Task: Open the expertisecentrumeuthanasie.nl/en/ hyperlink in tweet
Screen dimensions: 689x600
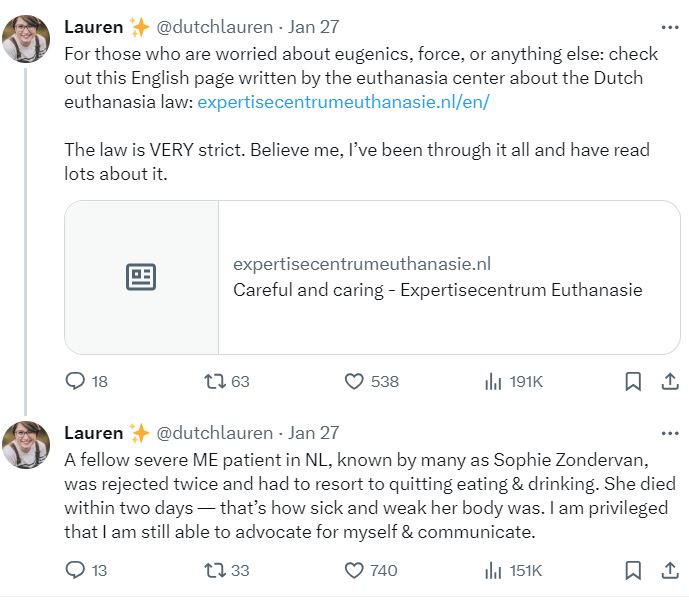Action: click(x=343, y=103)
